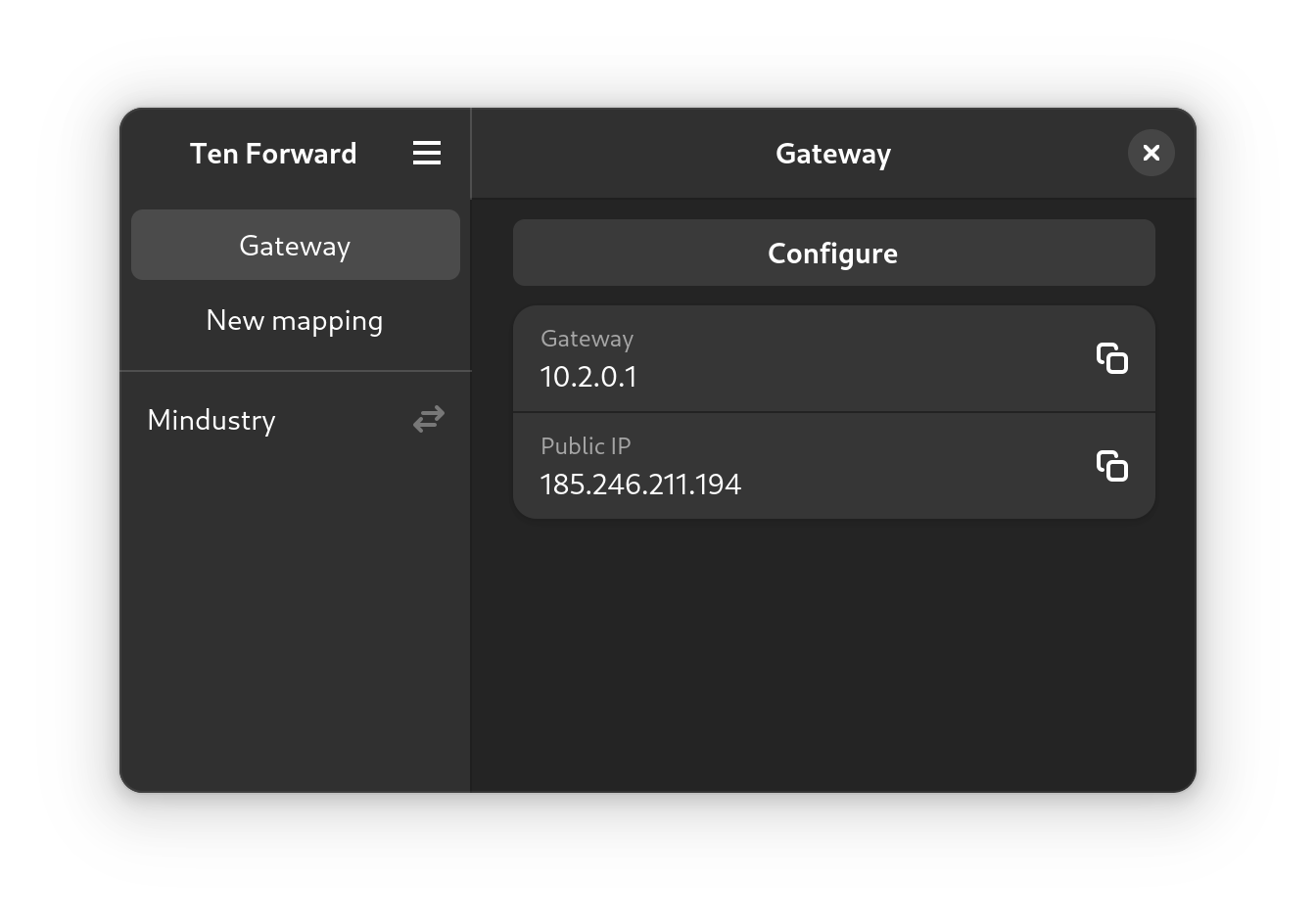Viewport: 1316px width, 924px height.
Task: Click the empty content area below Public IP
Action: (834, 656)
